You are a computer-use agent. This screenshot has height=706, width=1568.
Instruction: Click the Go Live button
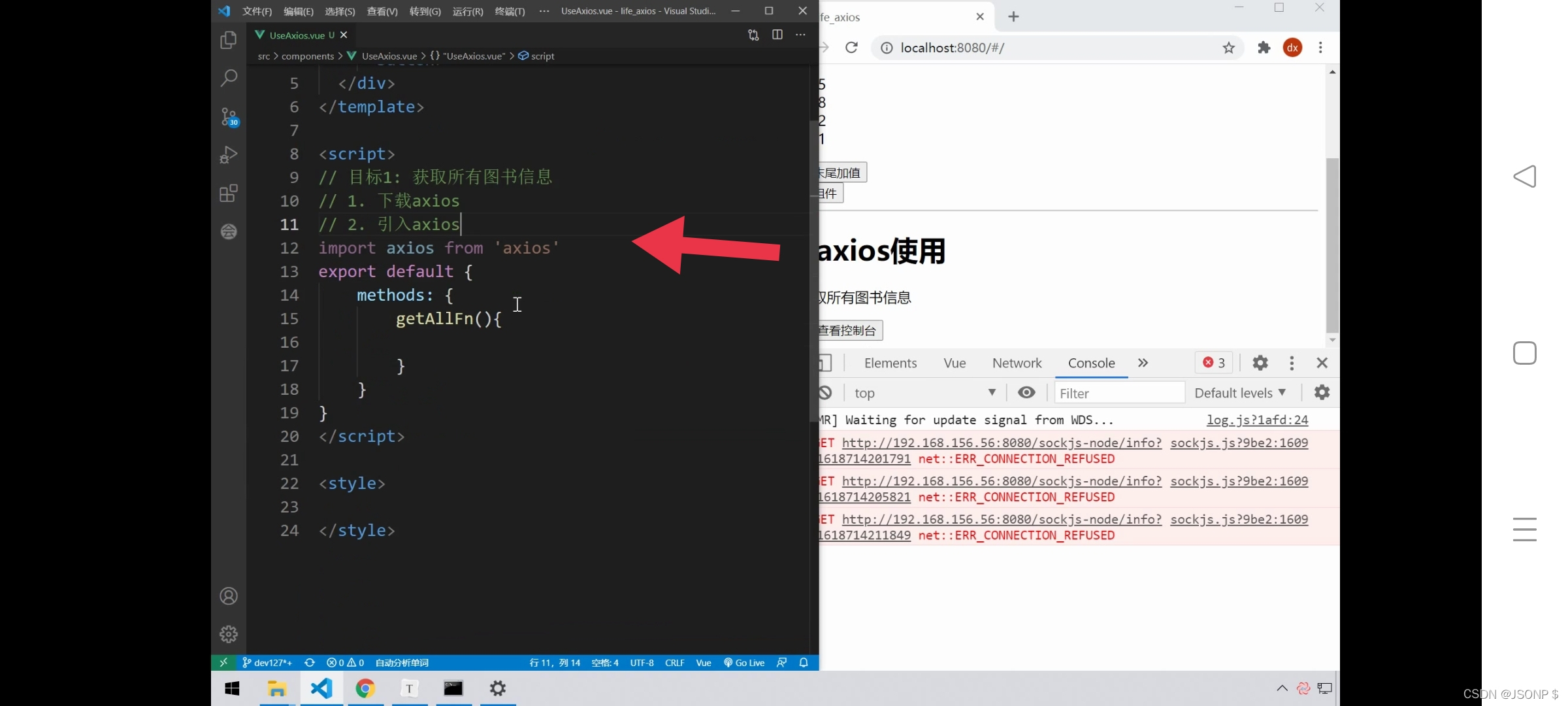coord(744,662)
